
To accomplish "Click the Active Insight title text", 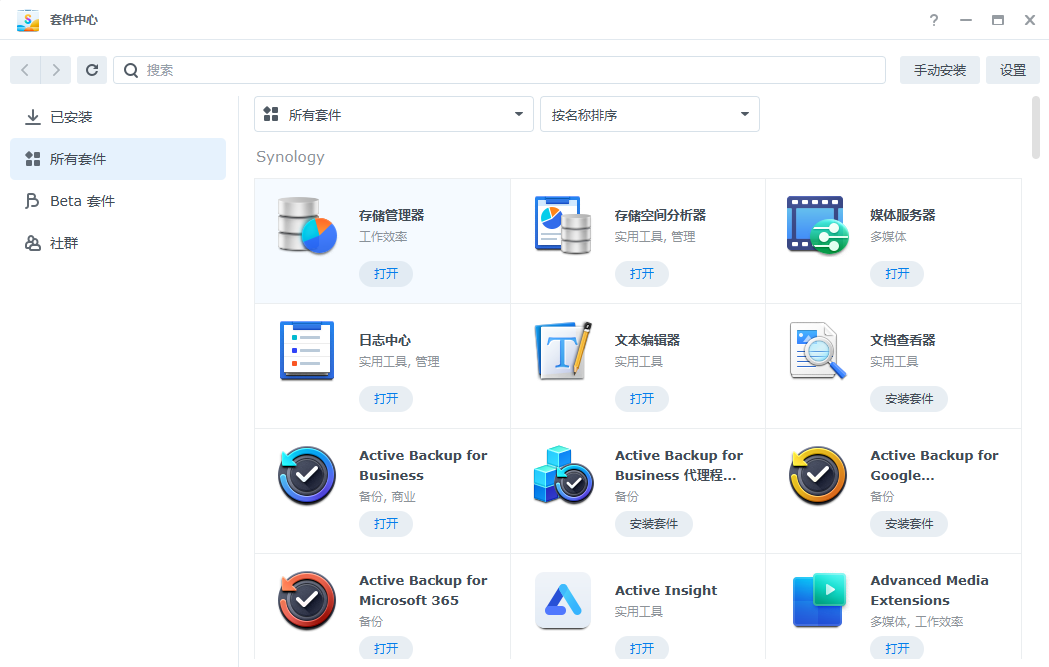I will pos(666,591).
